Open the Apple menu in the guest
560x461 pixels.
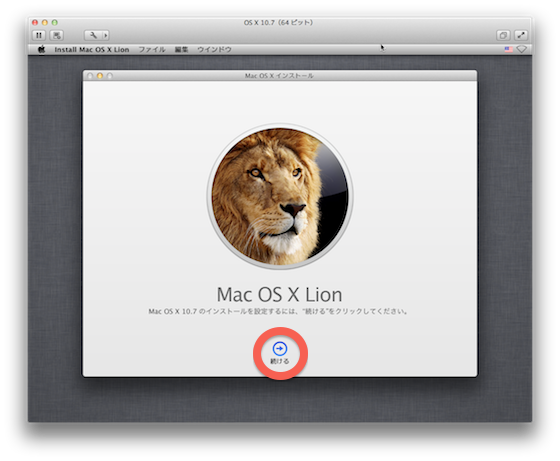[x=42, y=50]
